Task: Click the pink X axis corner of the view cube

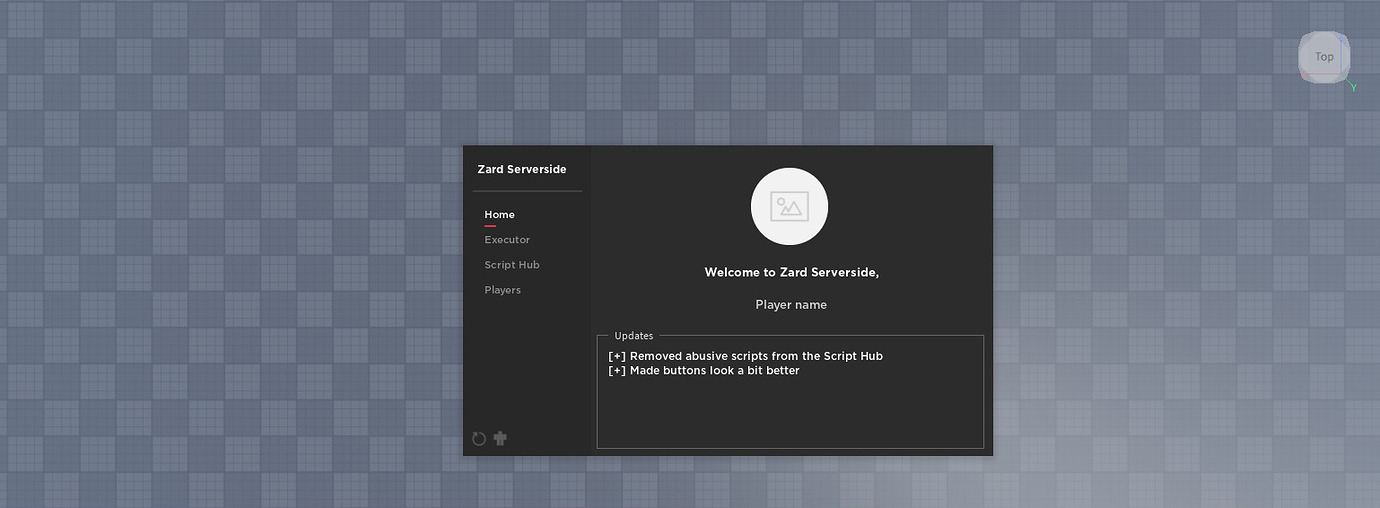Action: click(x=1304, y=75)
